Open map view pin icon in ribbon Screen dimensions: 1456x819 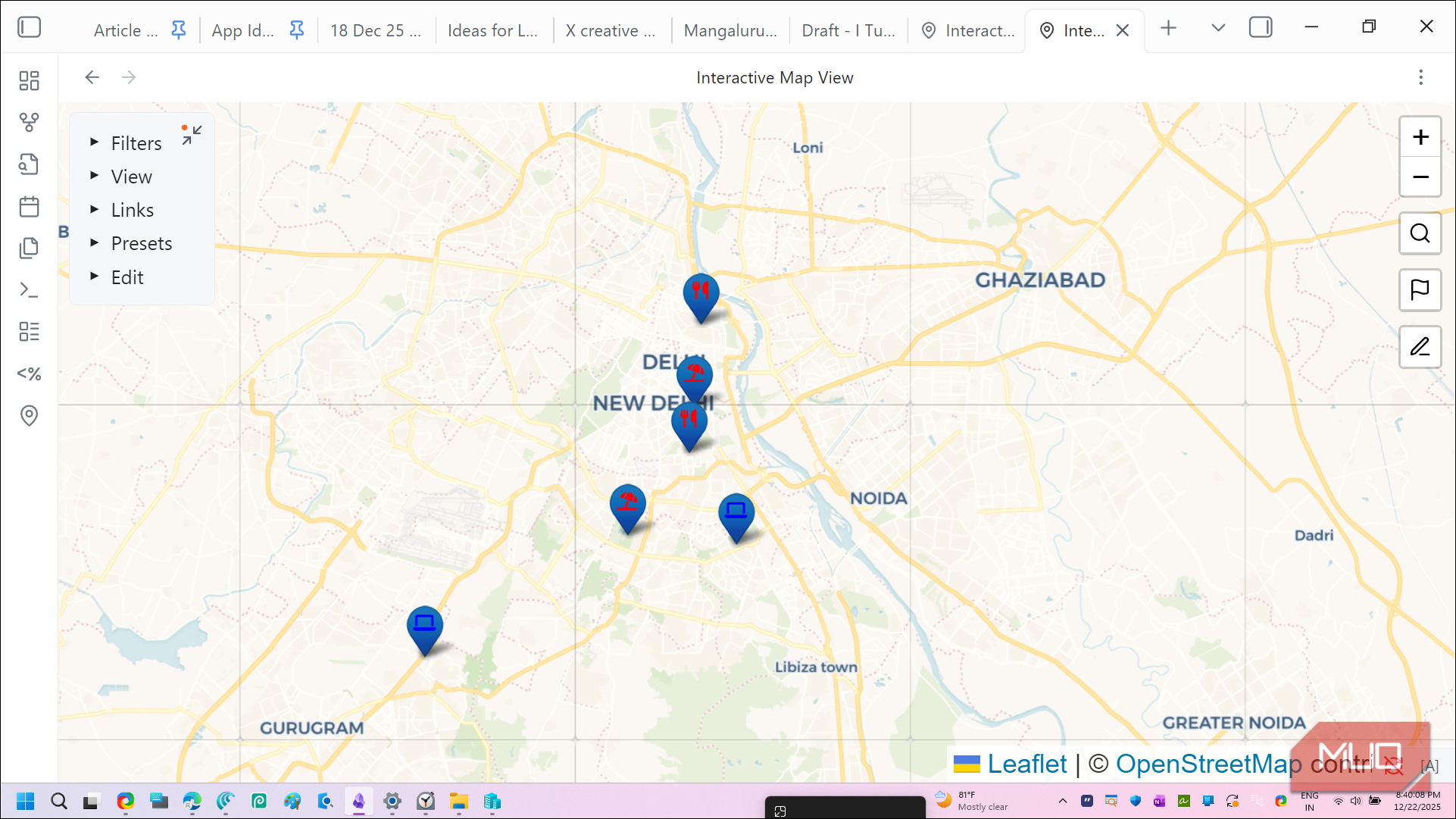coord(29,415)
